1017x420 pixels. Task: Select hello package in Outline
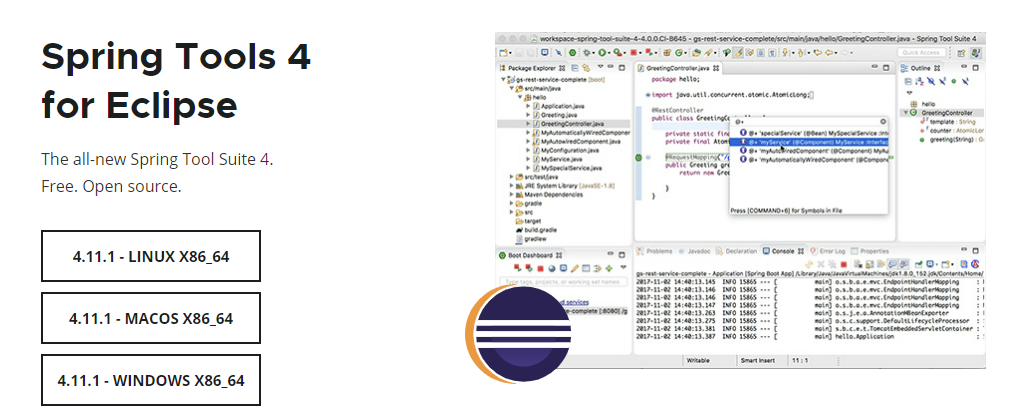point(923,104)
